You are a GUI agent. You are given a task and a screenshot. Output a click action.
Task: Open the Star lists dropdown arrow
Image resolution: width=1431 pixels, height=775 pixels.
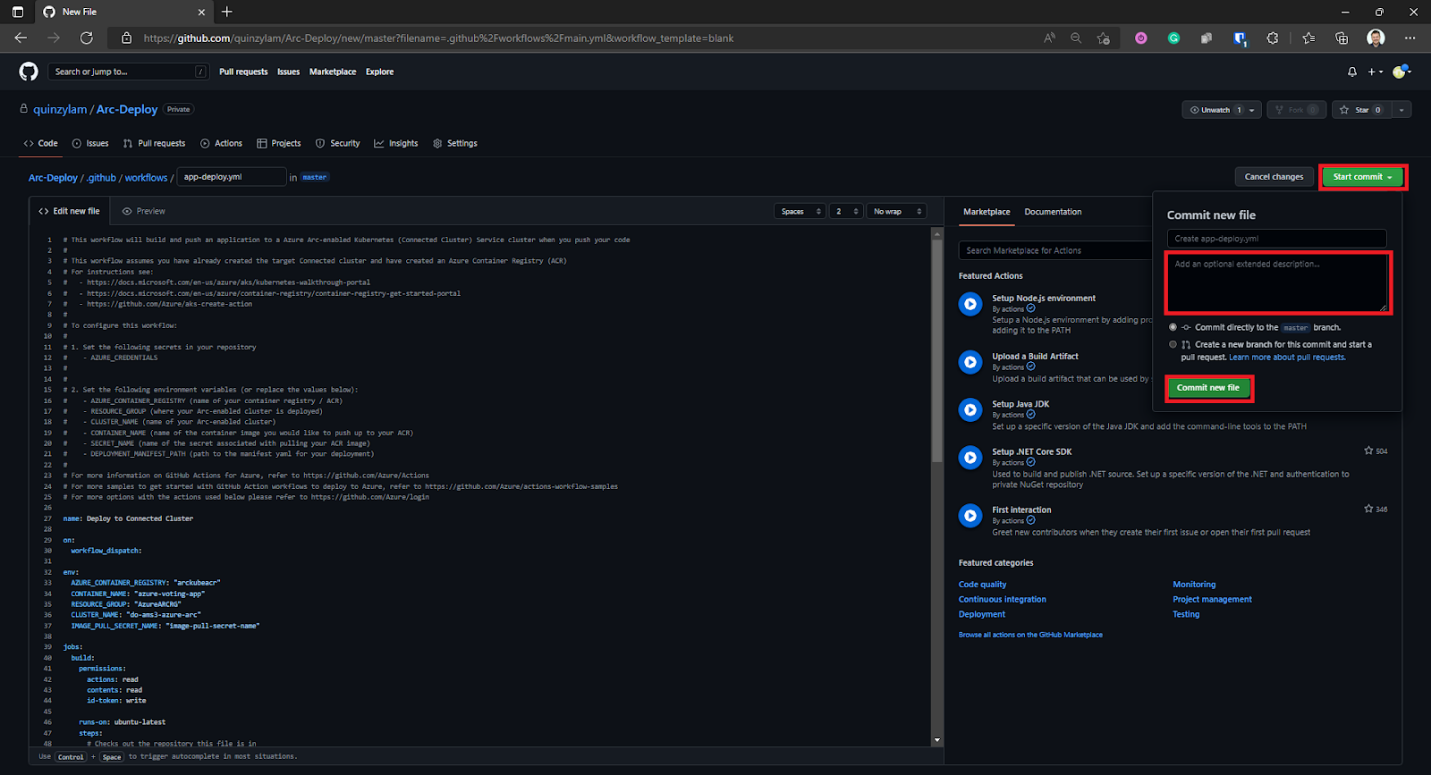tap(1403, 110)
